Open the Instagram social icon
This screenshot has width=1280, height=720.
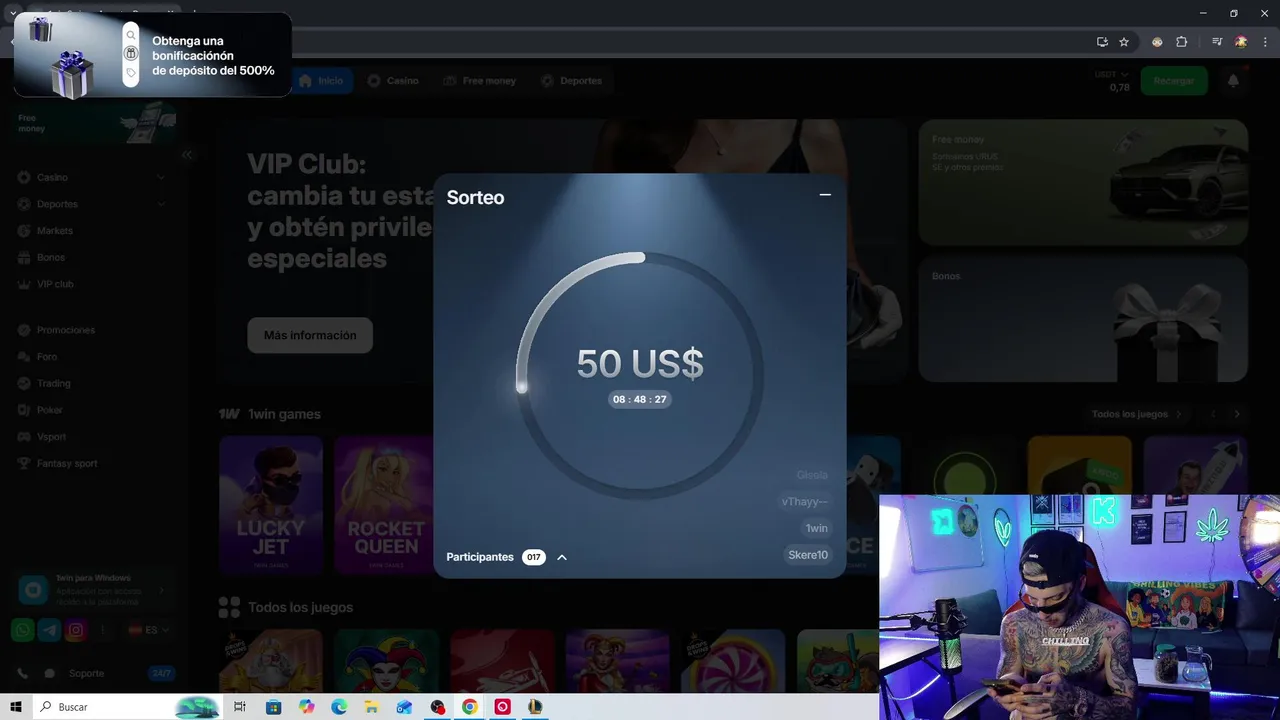click(x=76, y=630)
